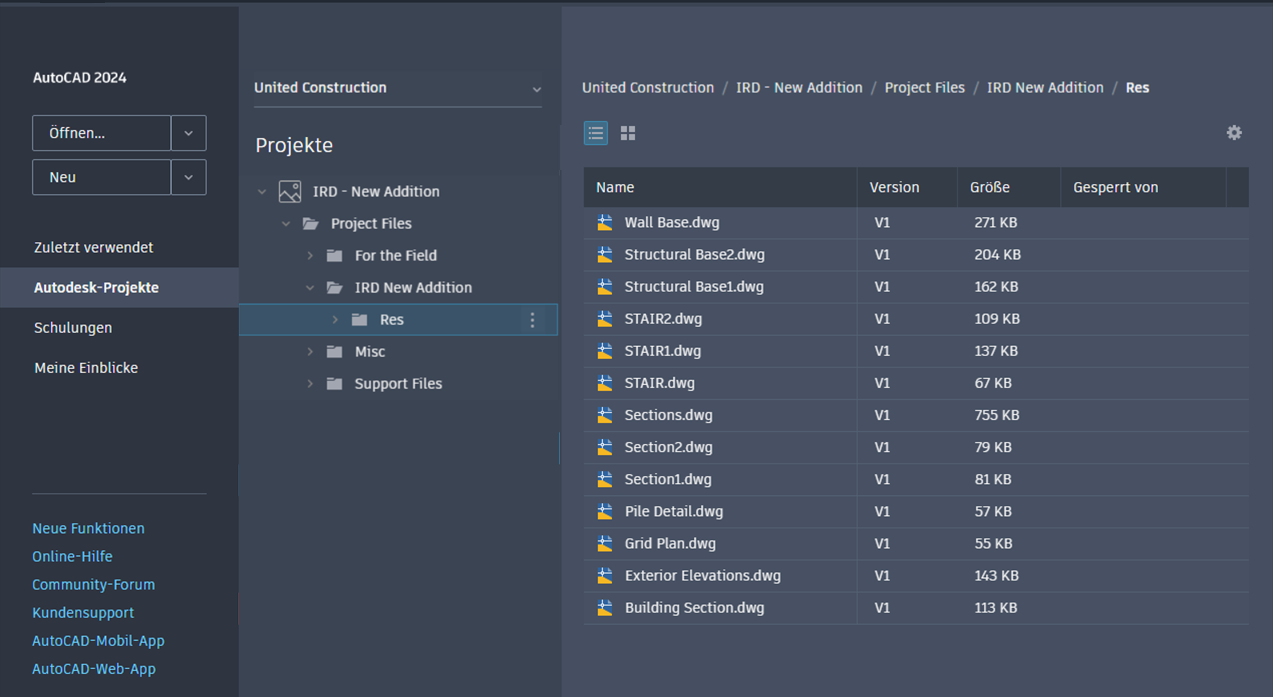The image size is (1273, 697).
Task: Click the Grid Plan.dwg file icon
Action: 605,544
